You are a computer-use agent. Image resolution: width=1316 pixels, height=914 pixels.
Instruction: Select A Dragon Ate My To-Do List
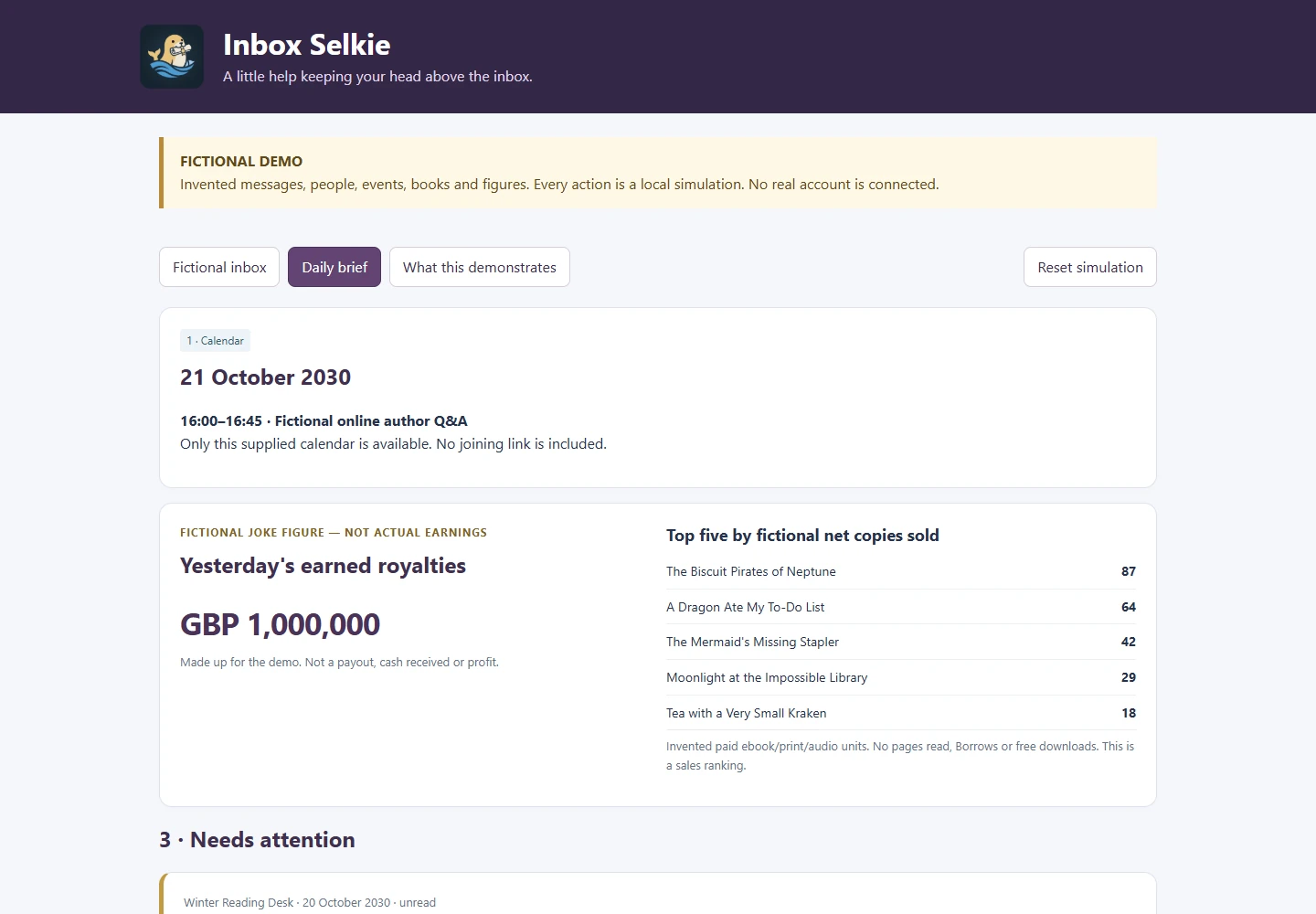point(746,607)
